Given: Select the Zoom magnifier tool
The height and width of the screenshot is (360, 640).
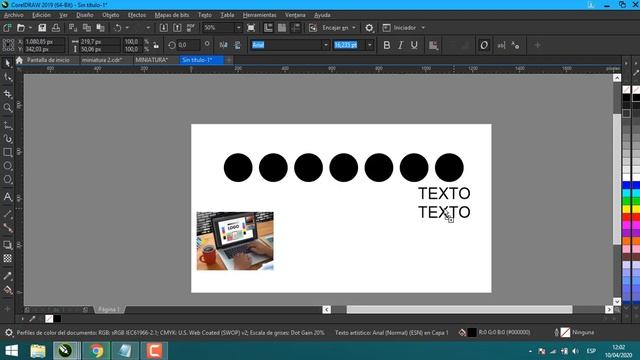Looking at the screenshot, I should pos(7,108).
